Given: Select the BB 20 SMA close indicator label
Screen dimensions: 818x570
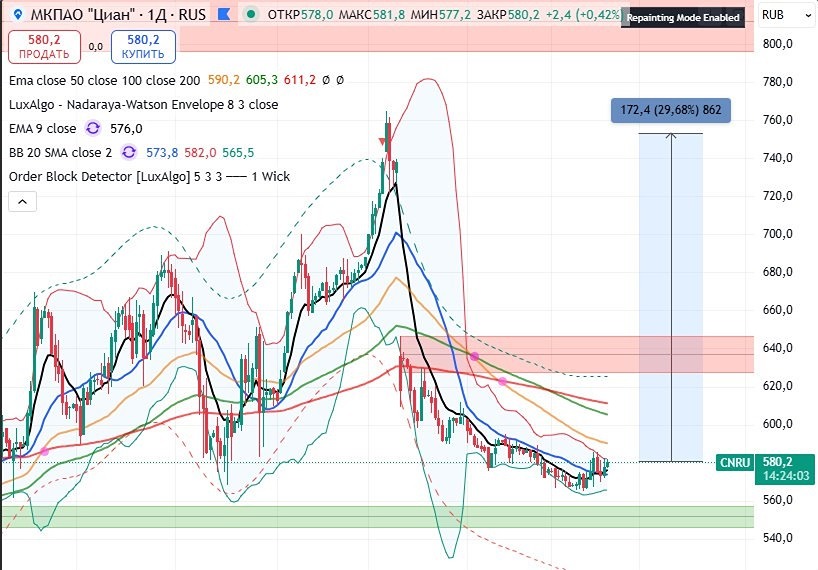Looking at the screenshot, I should tap(61, 152).
